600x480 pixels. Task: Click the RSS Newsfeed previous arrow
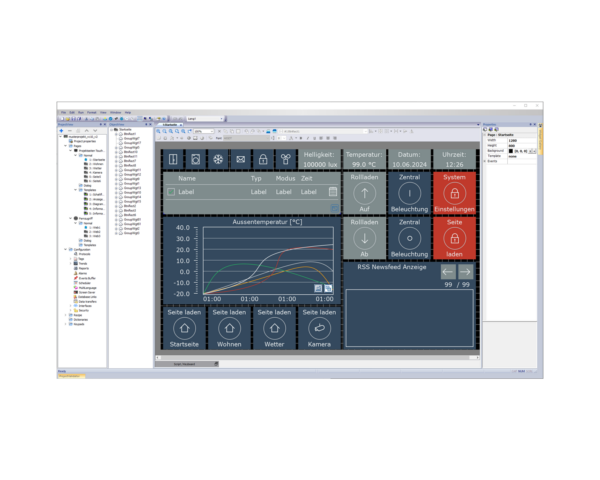(448, 272)
